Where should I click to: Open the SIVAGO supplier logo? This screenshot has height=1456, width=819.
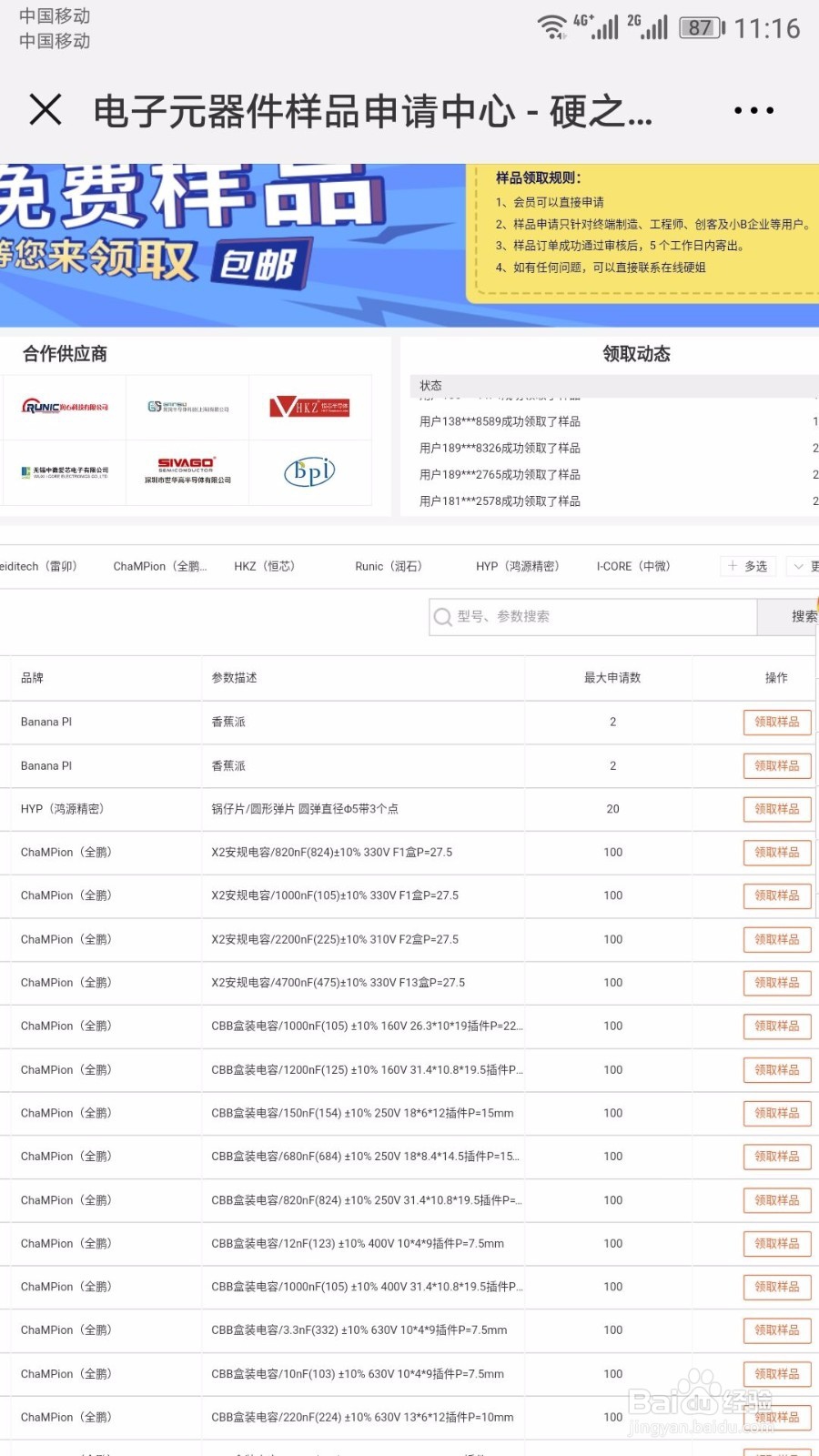187,470
